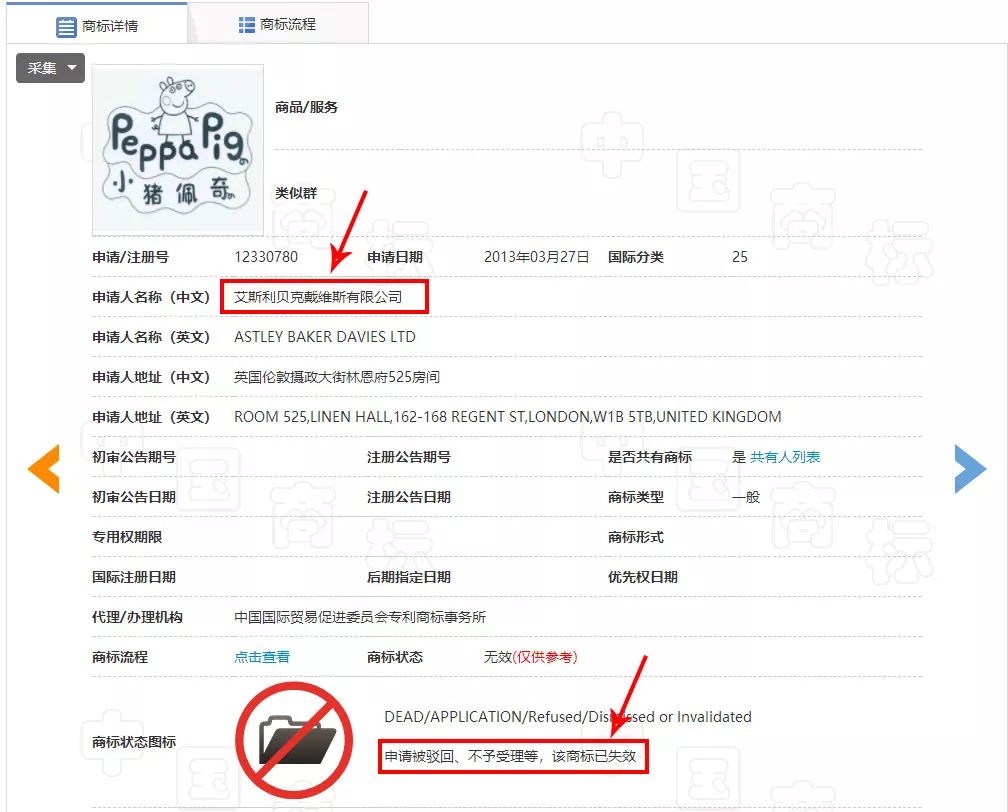Click the 初审公告期号 label
Viewport: 1008px width, 812px height.
point(134,457)
